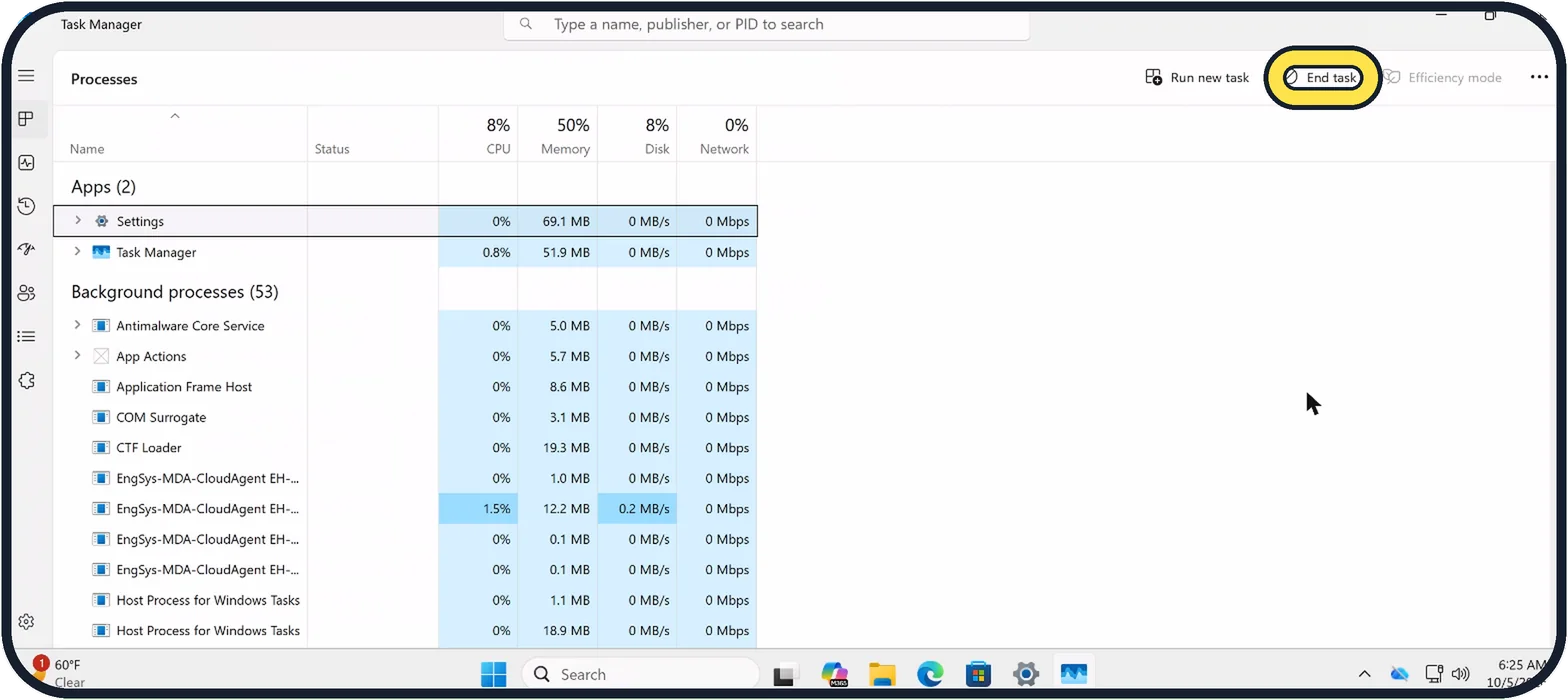Click the Run new task button
This screenshot has height=700, width=1568.
tap(1197, 77)
